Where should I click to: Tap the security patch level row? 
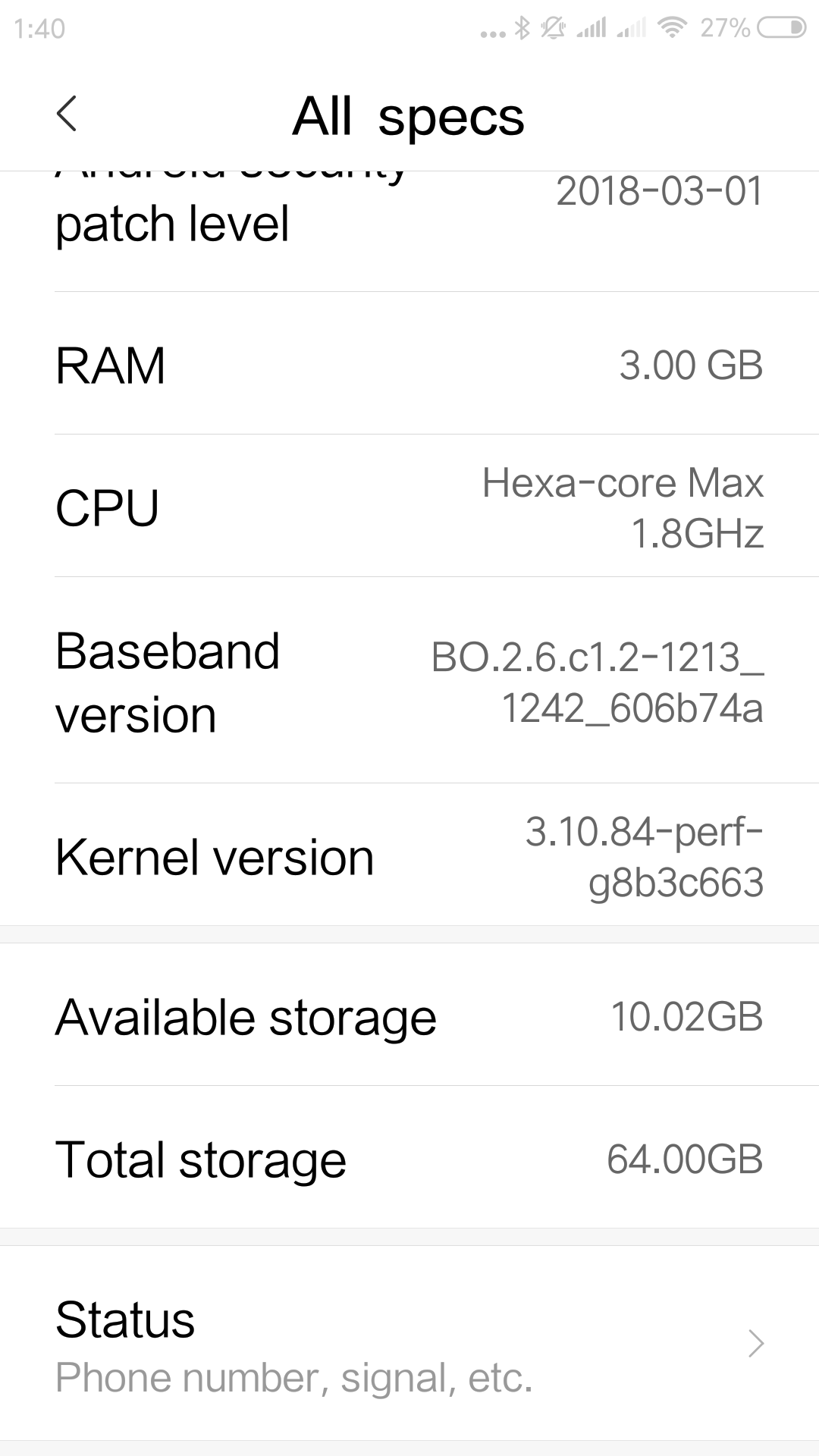[409, 220]
